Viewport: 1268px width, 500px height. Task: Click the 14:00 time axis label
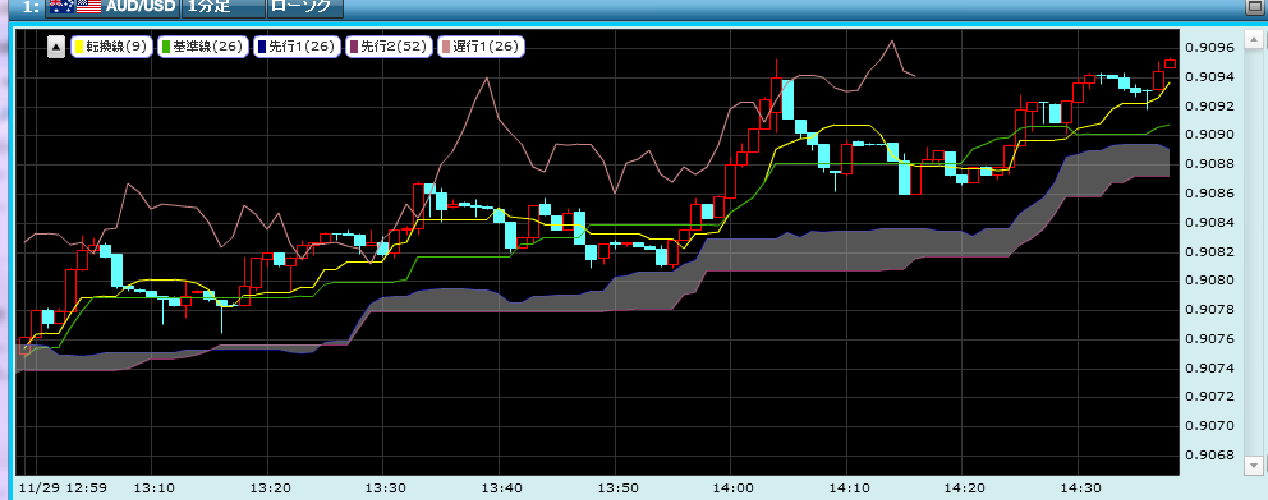click(x=733, y=488)
